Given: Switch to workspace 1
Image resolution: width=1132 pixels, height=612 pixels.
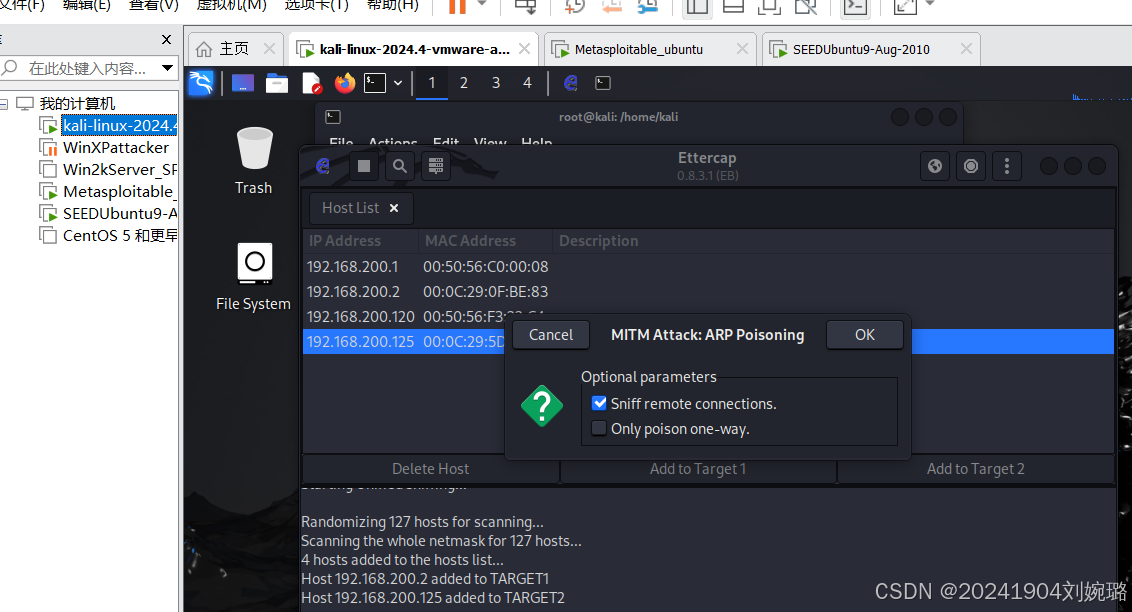Looking at the screenshot, I should pos(432,83).
